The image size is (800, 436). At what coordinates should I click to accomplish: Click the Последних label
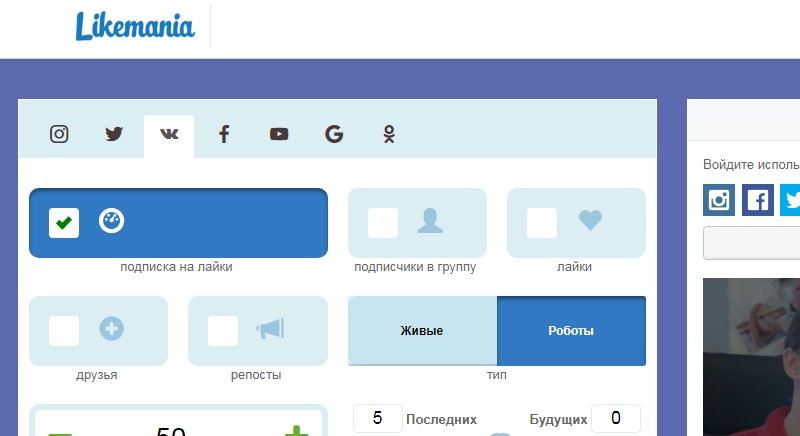[x=441, y=419]
